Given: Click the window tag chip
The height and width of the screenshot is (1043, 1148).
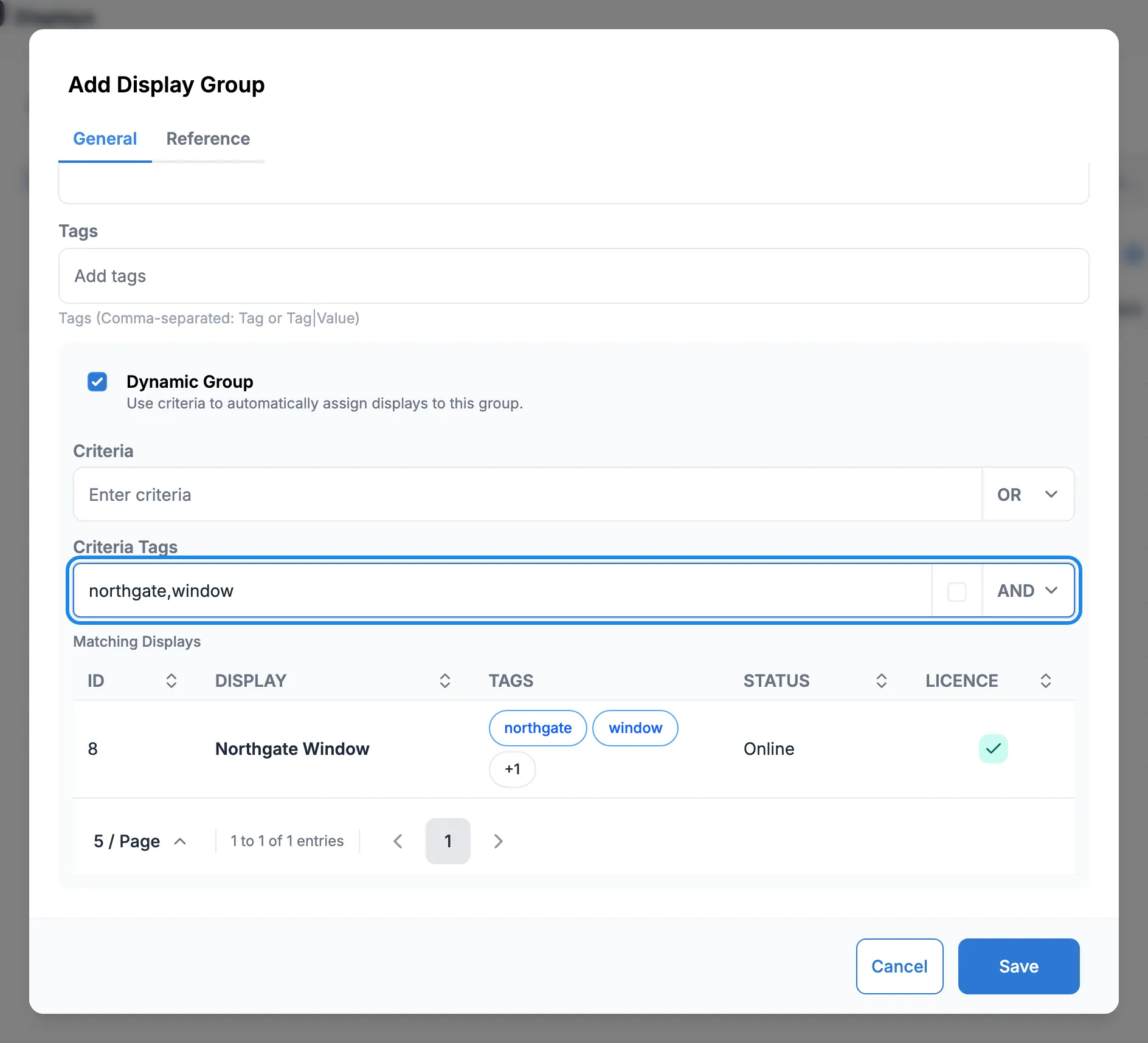Looking at the screenshot, I should pos(635,728).
